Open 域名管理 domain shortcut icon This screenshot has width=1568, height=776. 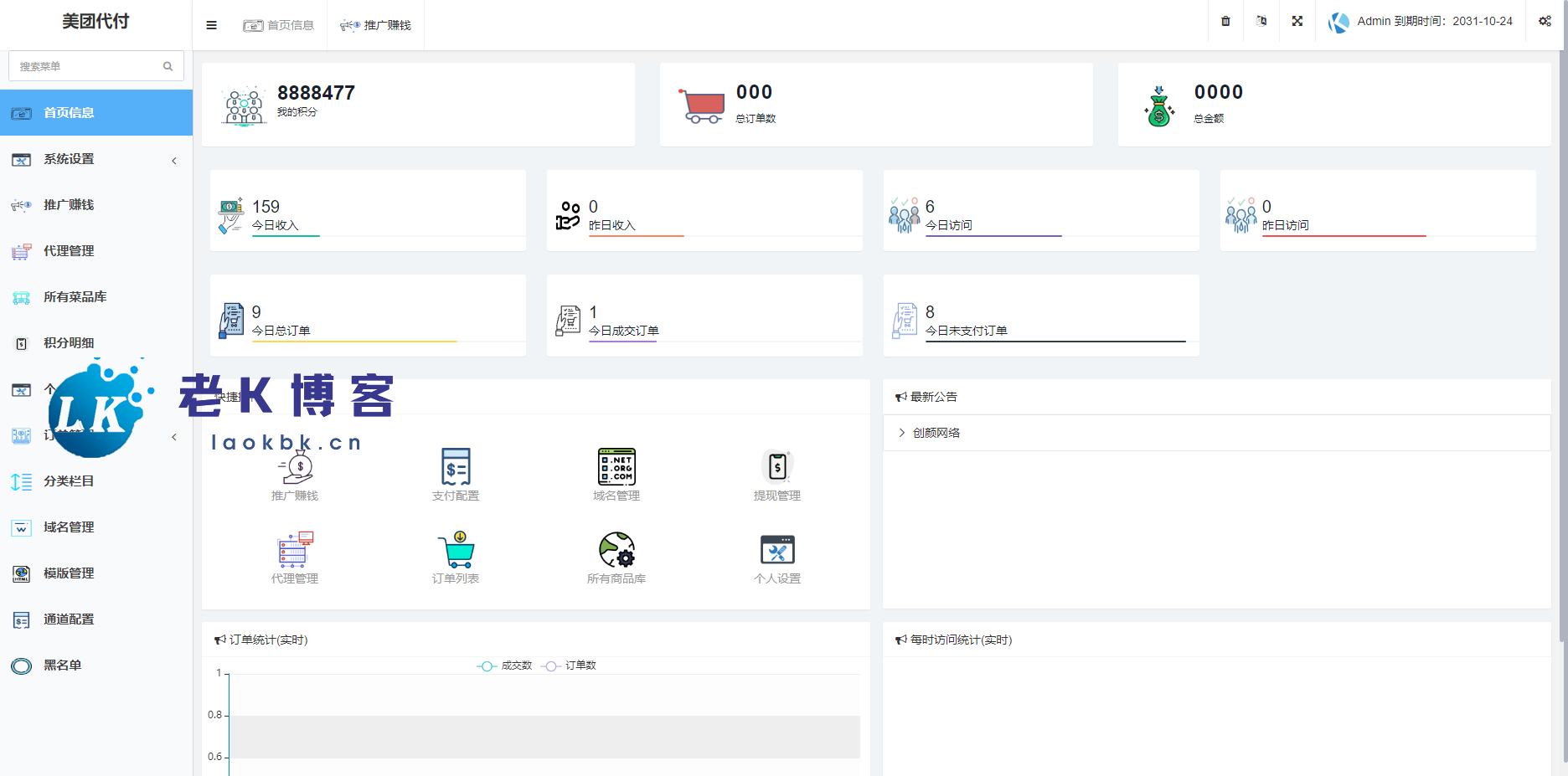pyautogui.click(x=616, y=467)
